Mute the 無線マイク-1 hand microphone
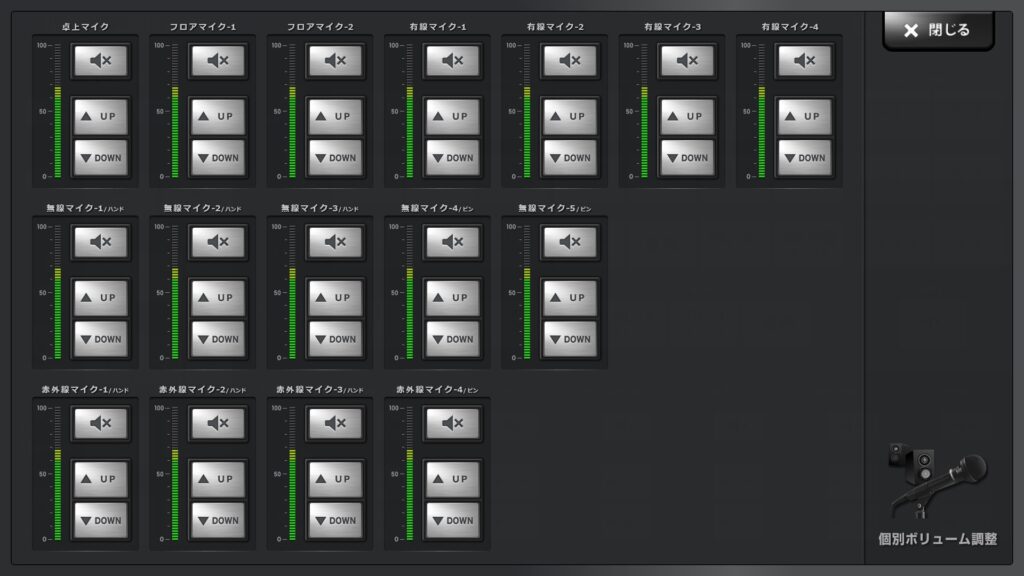This screenshot has height=576, width=1024. 100,242
